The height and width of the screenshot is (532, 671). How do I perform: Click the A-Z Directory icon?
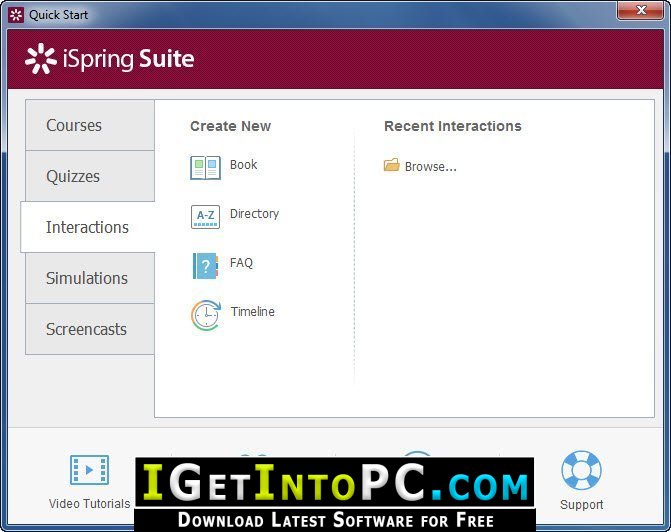pyautogui.click(x=205, y=217)
